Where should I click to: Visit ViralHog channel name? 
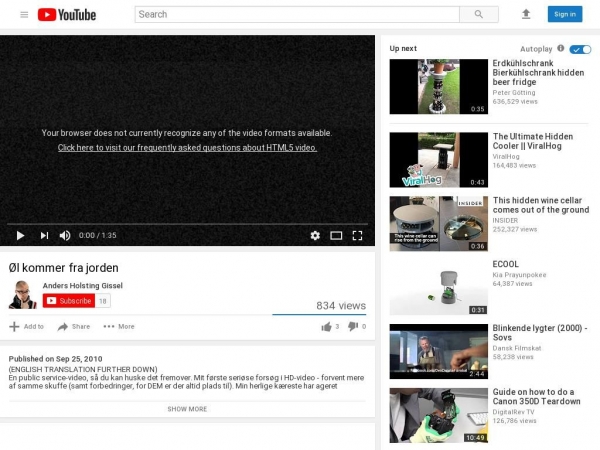(506, 157)
